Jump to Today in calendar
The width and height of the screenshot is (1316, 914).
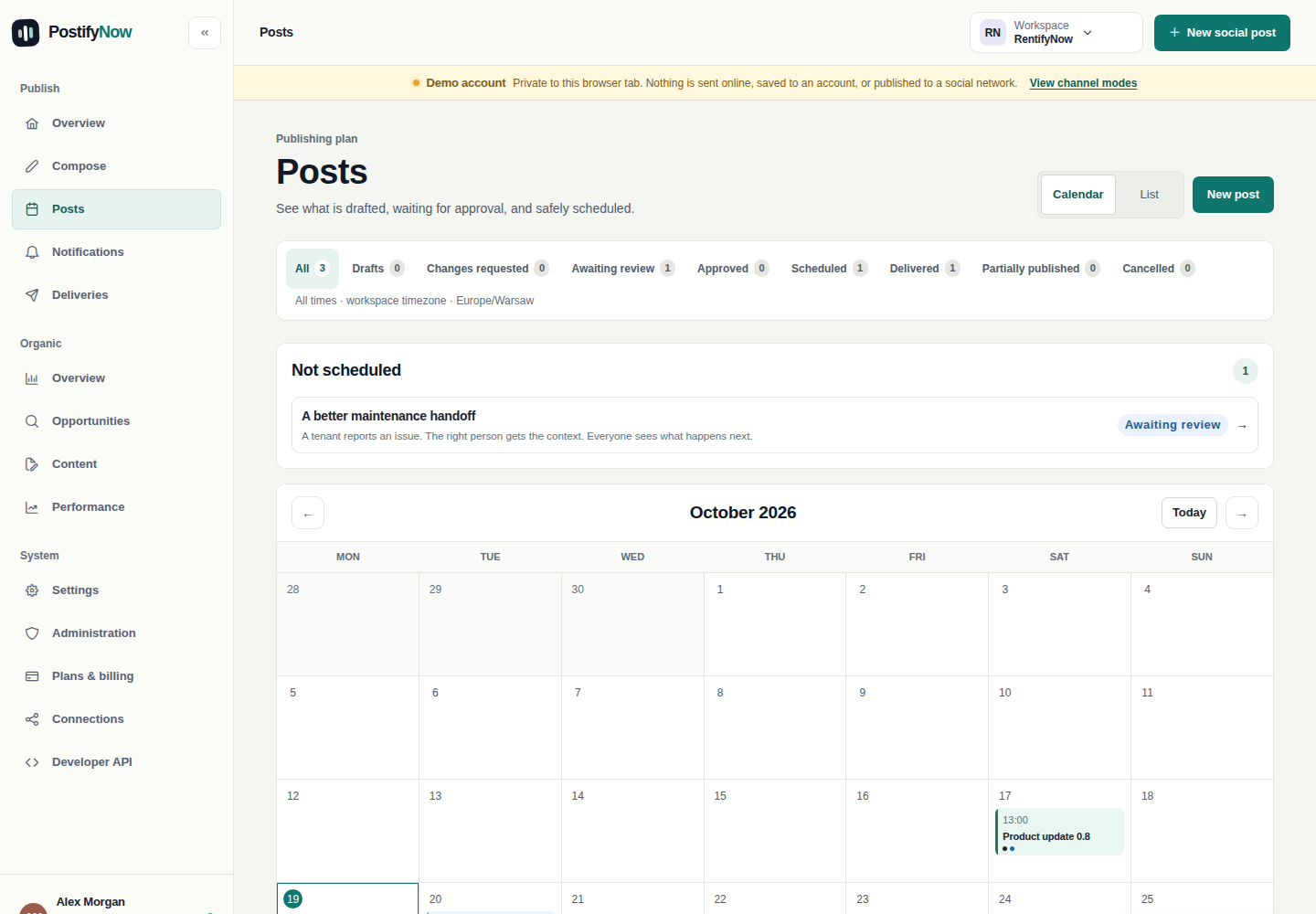1189,513
